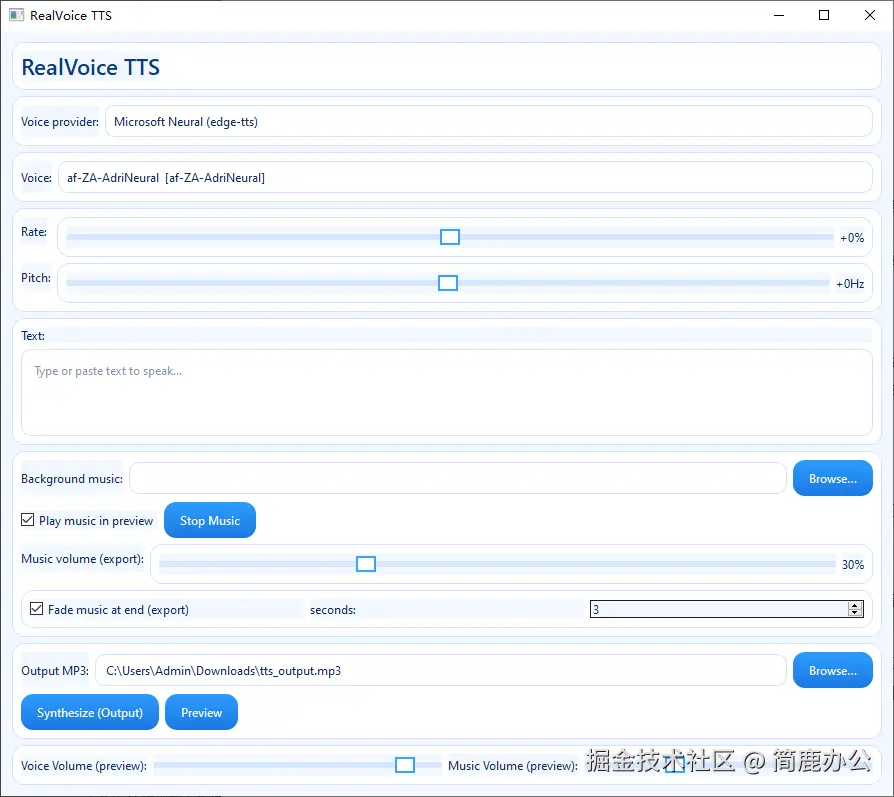Maximize the RealVoice TTS window
This screenshot has width=894, height=797.
click(x=824, y=15)
